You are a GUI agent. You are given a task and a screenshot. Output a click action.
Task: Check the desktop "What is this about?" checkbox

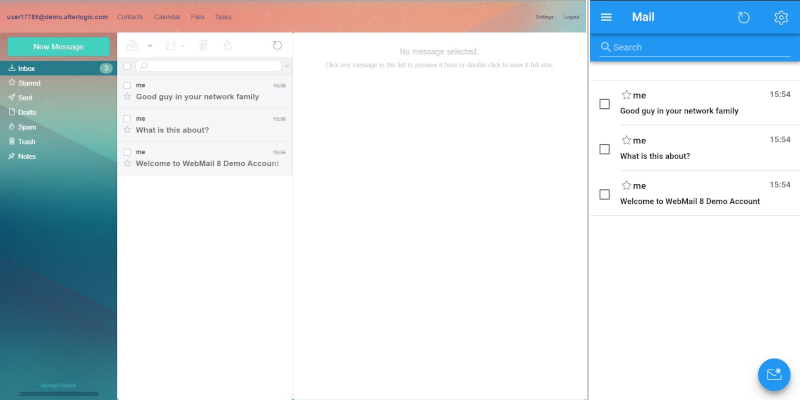pyautogui.click(x=127, y=118)
